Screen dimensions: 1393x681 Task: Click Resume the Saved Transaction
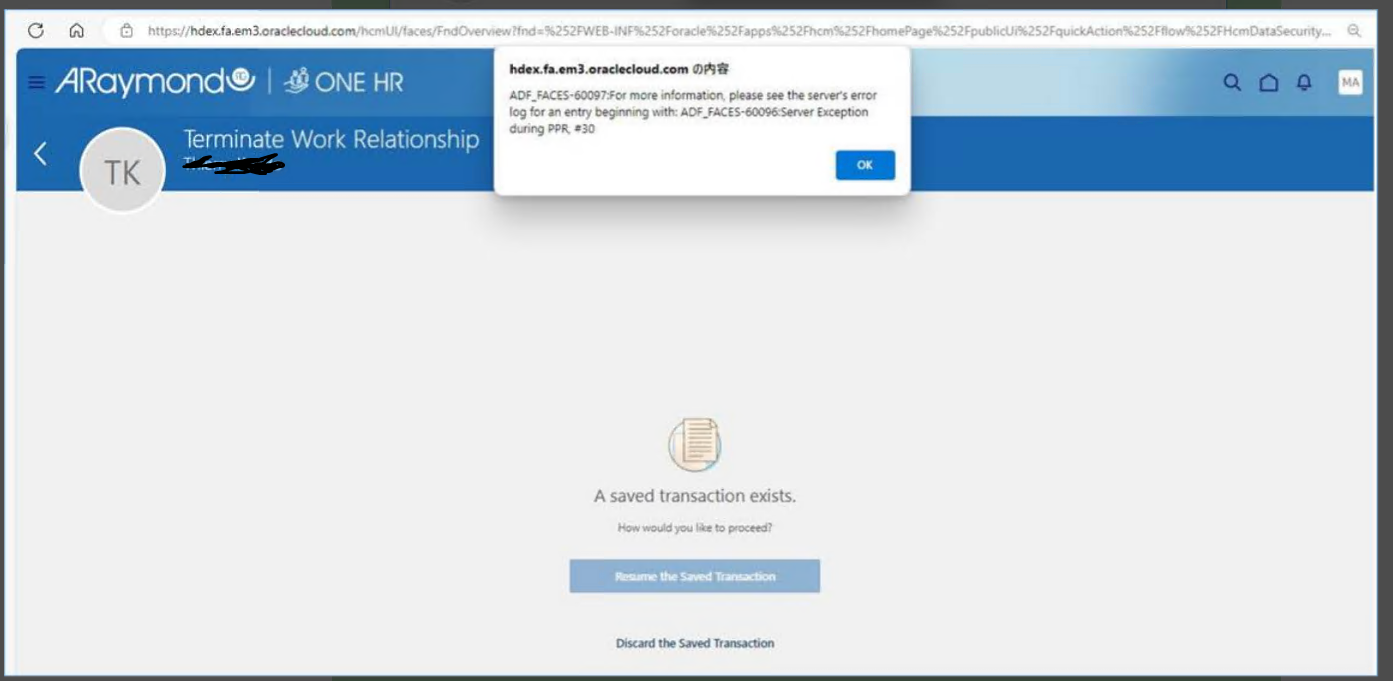(695, 576)
